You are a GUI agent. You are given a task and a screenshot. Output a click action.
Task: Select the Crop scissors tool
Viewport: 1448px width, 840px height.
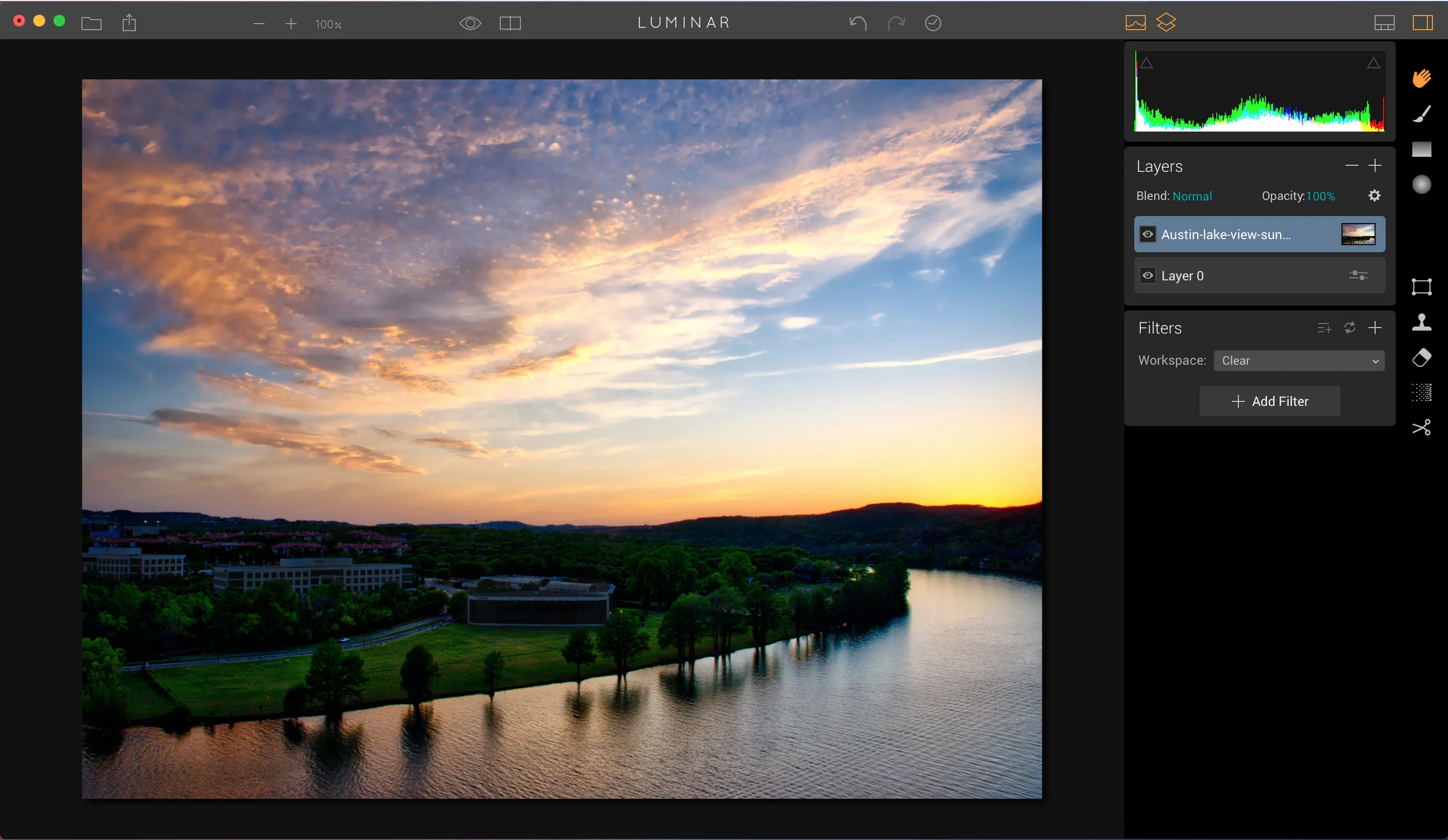(1421, 428)
